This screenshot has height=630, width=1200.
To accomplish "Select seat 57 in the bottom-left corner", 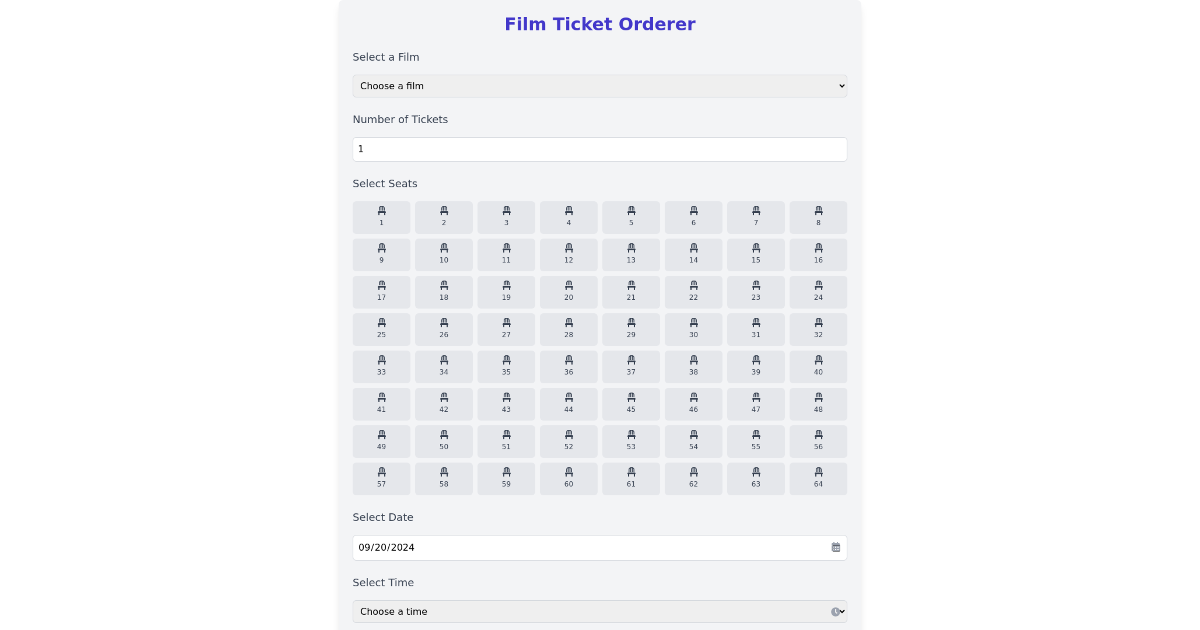I will pyautogui.click(x=381, y=478).
